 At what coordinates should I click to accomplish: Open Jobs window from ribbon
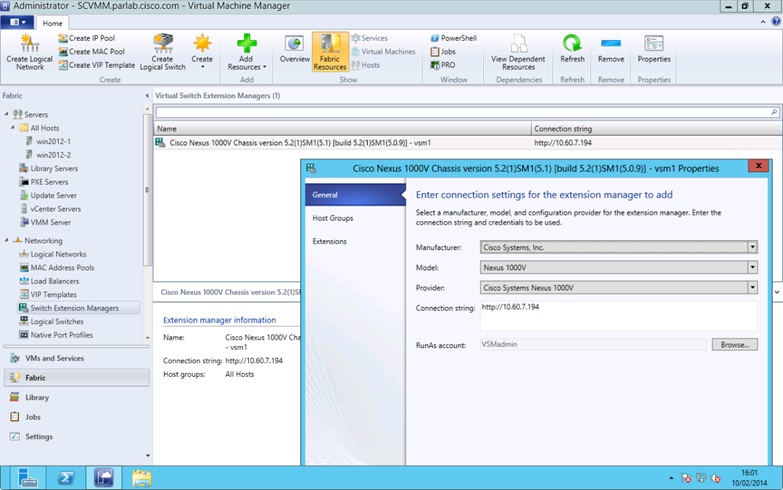[x=443, y=51]
